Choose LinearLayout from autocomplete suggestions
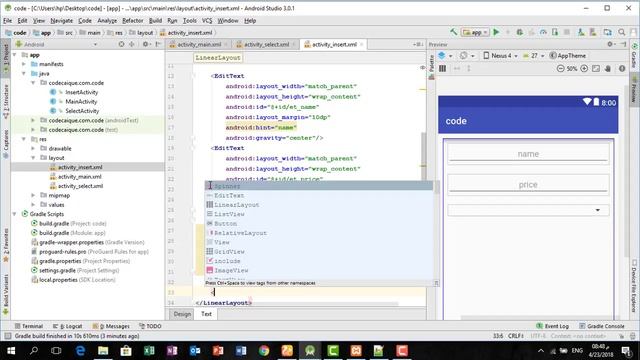Screen dimensions: 640x360 coord(318,205)
